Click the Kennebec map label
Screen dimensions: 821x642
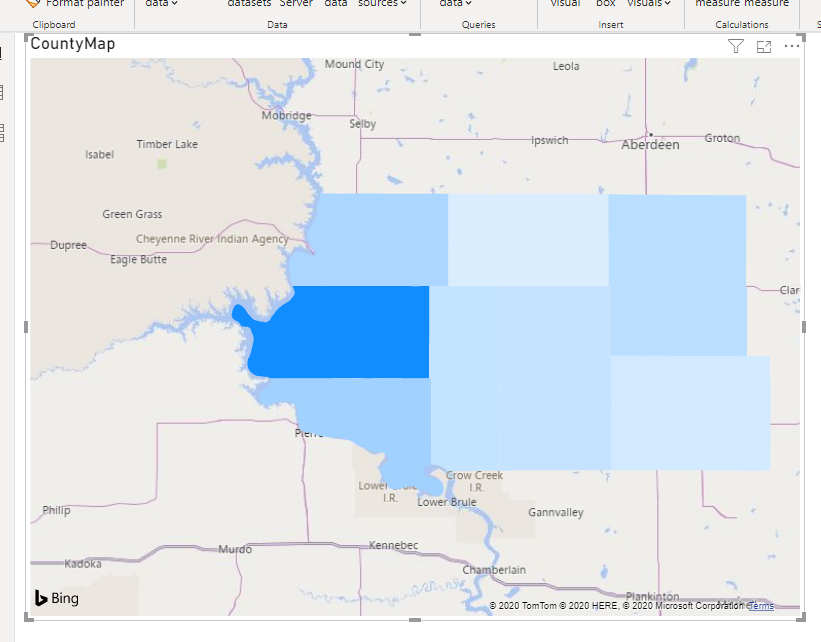pyautogui.click(x=393, y=546)
